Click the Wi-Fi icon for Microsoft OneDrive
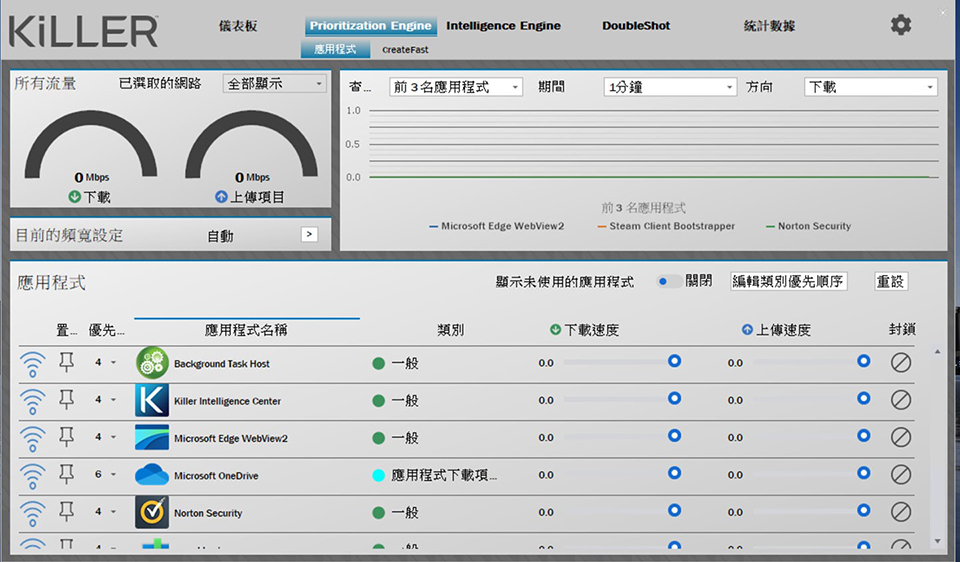Viewport: 960px width, 562px height. 32,476
